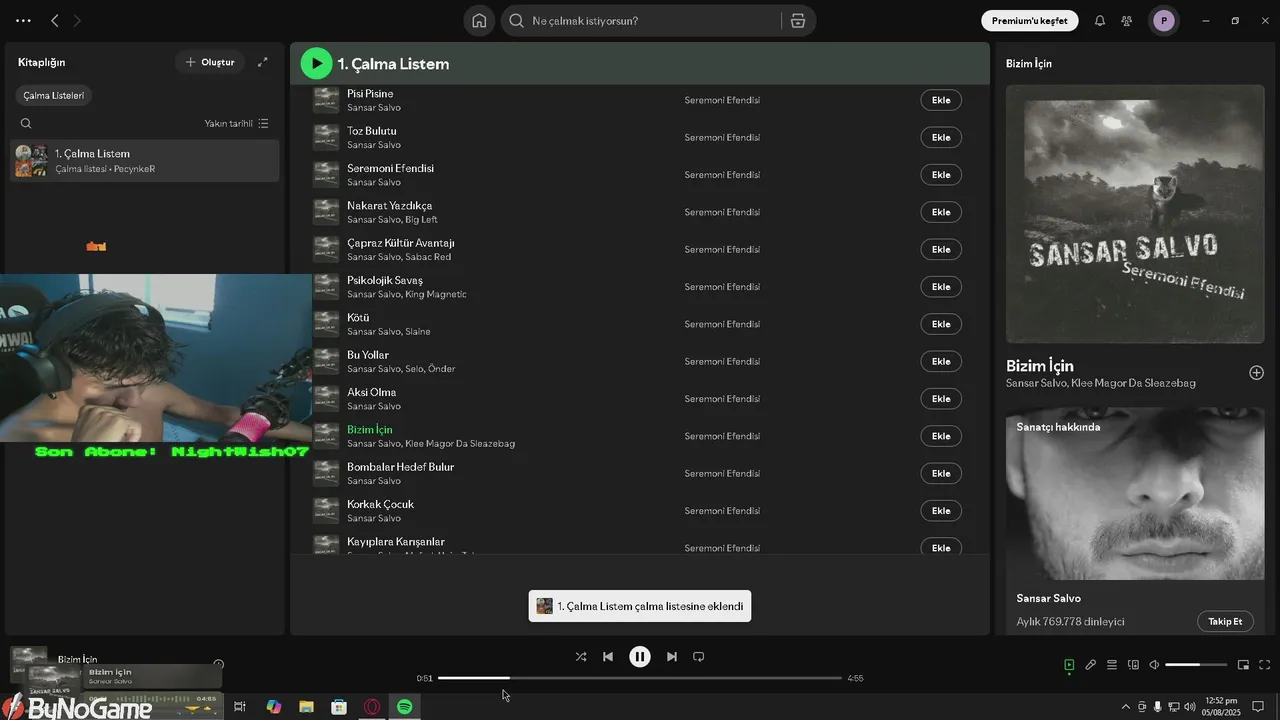
Task: Open the mini player icon
Action: (1243, 665)
